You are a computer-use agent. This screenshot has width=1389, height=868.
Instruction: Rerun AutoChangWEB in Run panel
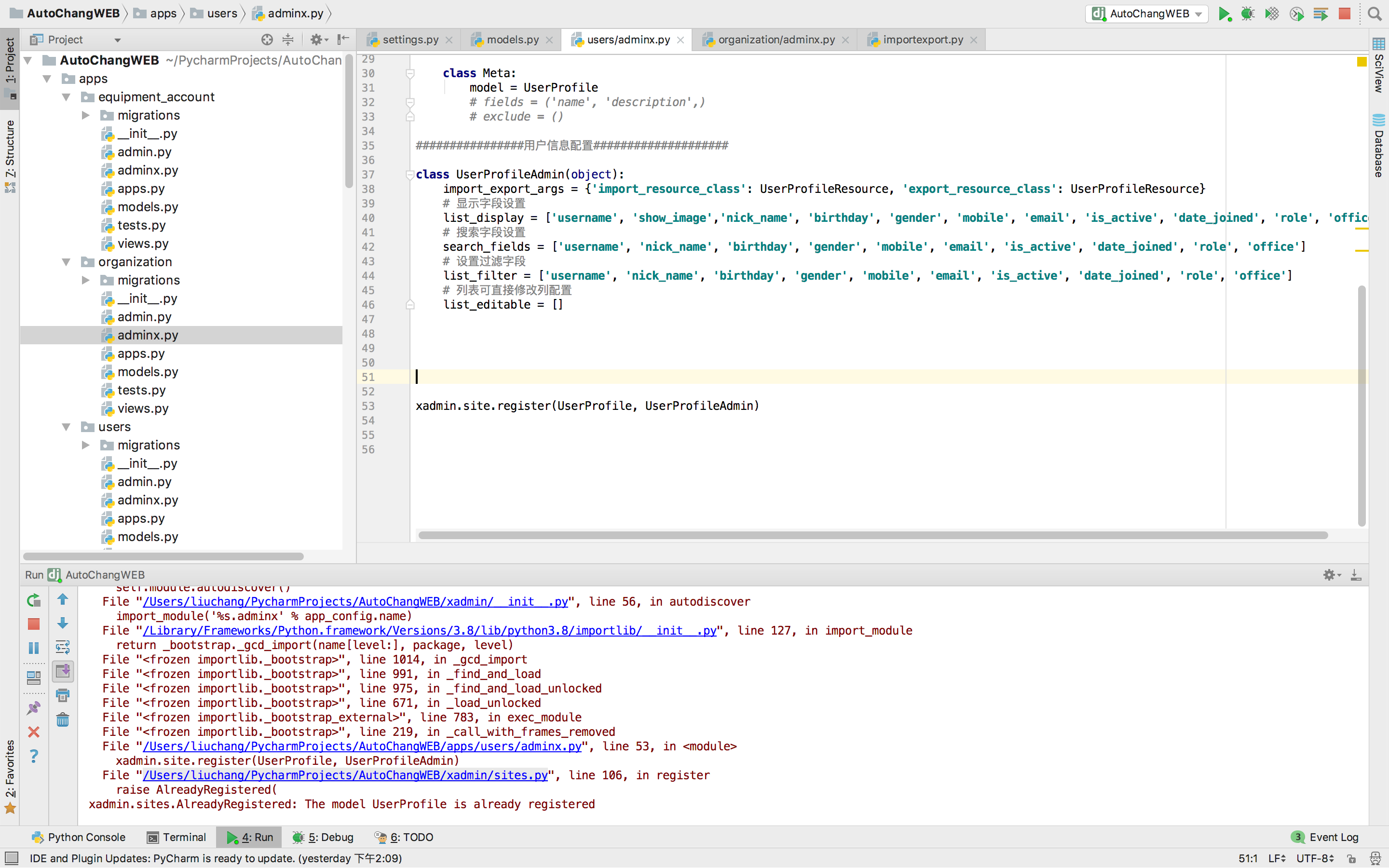(x=34, y=600)
